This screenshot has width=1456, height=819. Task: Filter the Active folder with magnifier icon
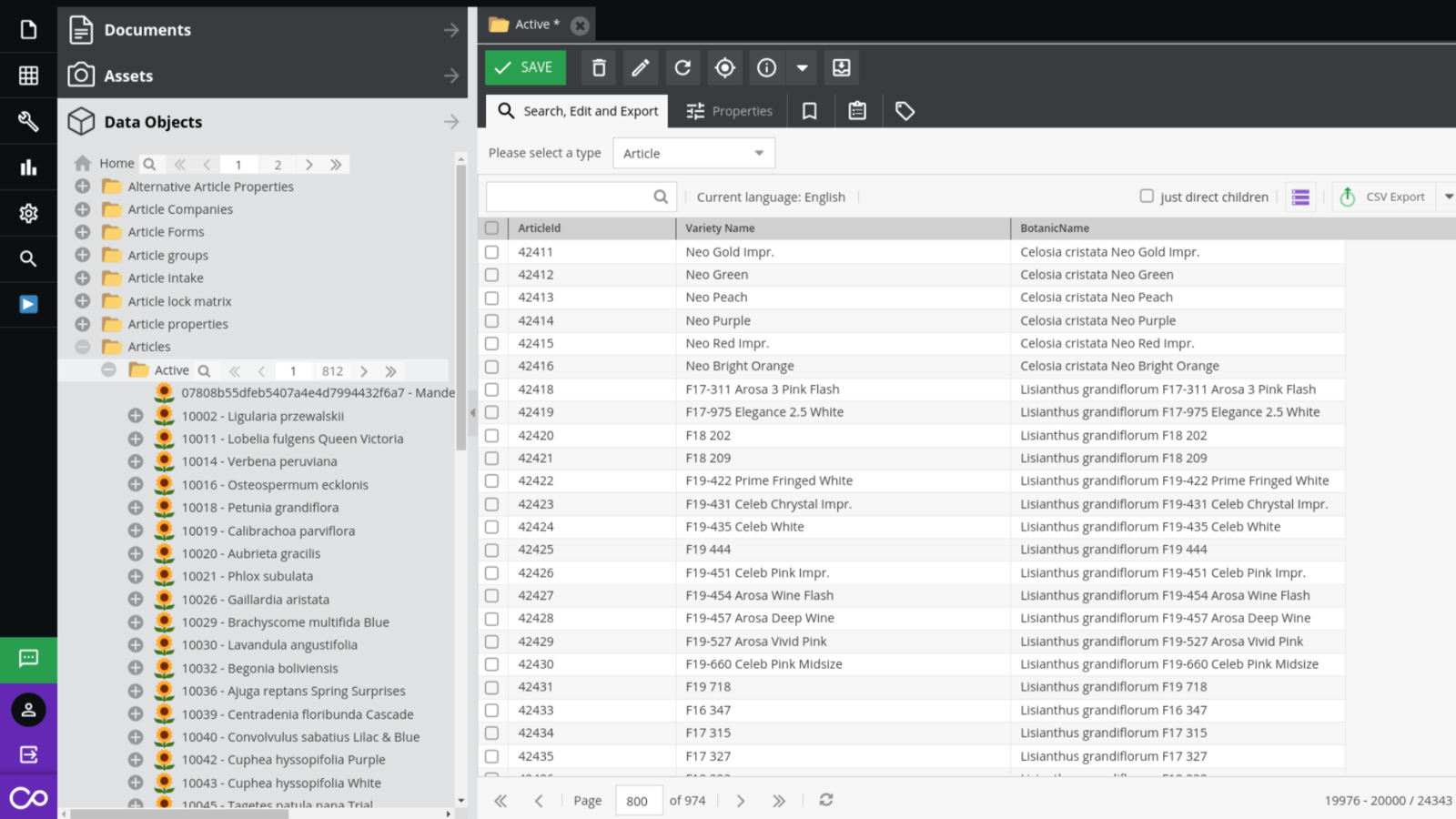(x=204, y=370)
